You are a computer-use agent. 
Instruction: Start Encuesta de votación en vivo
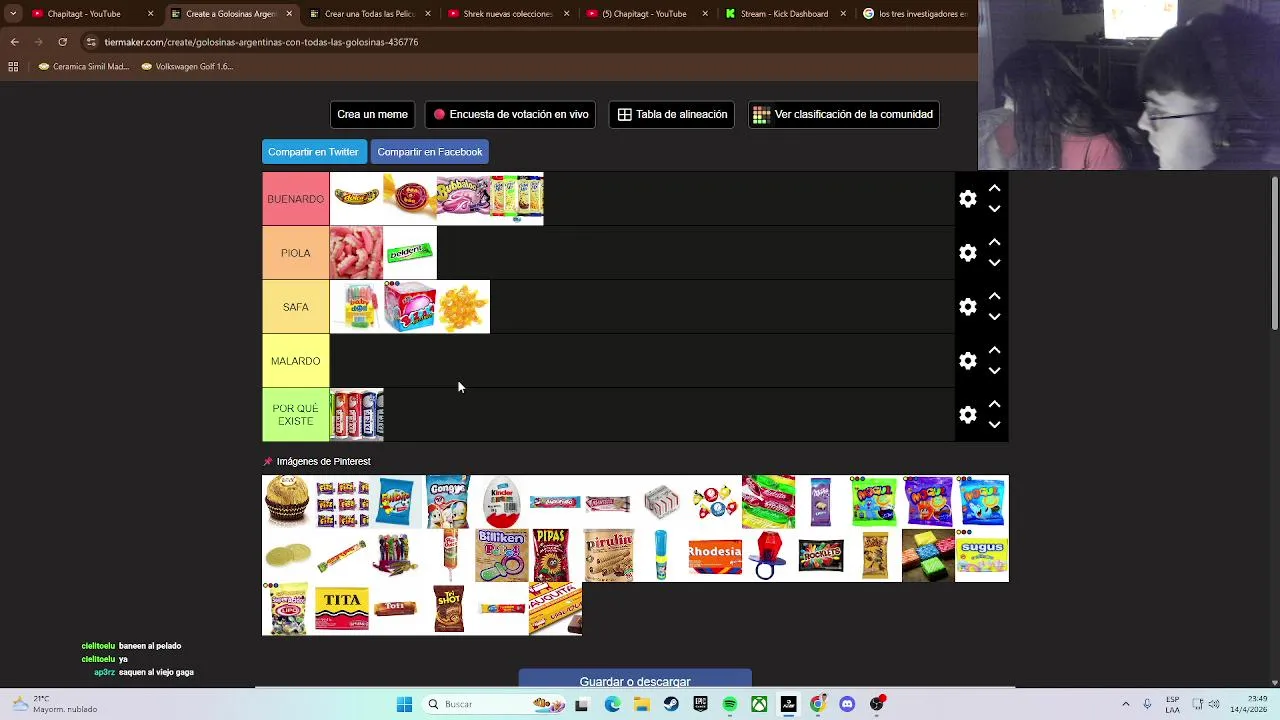pos(510,114)
